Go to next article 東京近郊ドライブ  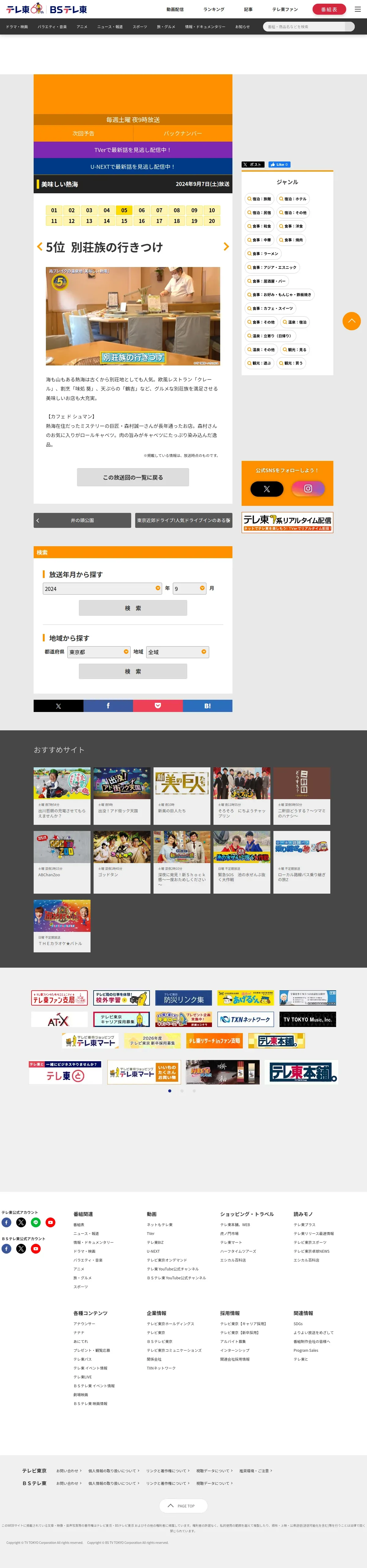(184, 521)
